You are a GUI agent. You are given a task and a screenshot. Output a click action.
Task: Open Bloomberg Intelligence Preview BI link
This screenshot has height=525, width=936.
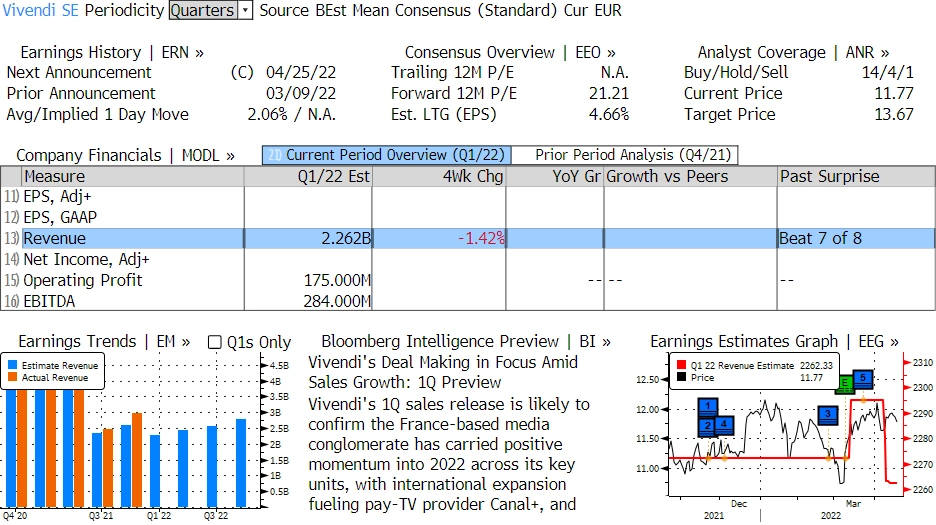point(466,342)
